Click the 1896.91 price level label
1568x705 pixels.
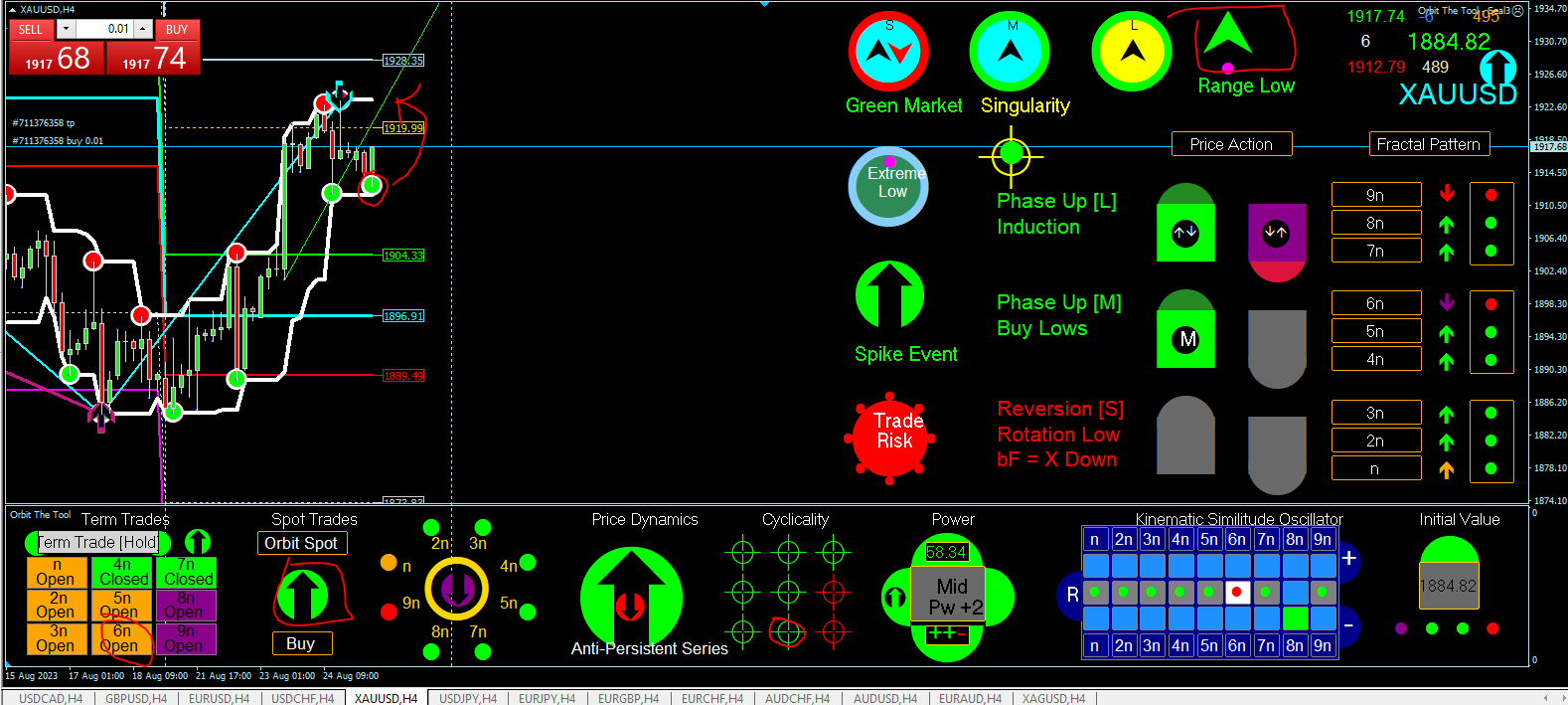pyautogui.click(x=403, y=316)
